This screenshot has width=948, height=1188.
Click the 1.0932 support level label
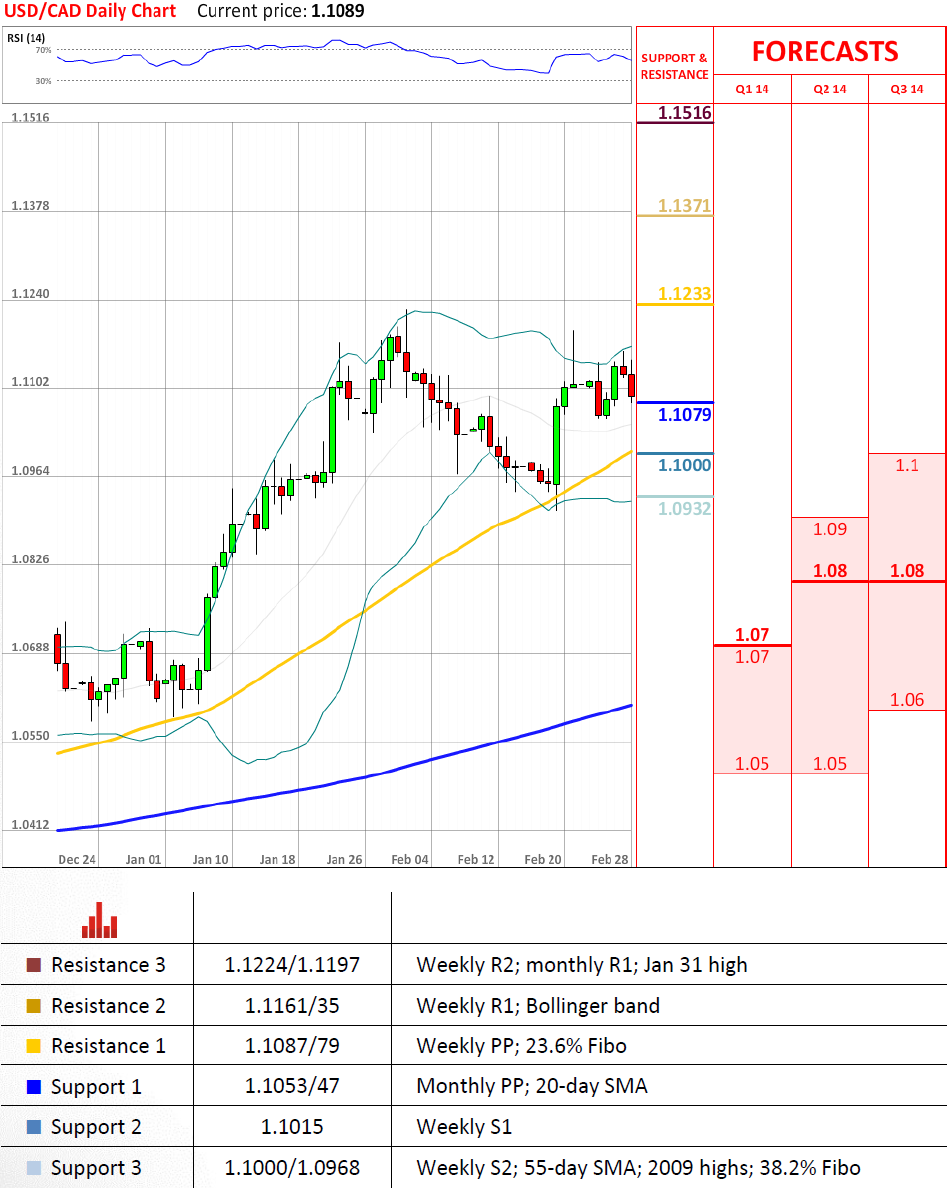click(685, 508)
